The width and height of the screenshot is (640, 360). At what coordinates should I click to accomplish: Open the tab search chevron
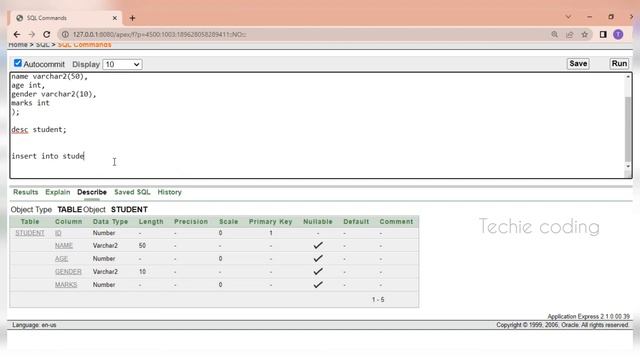pos(568,17)
